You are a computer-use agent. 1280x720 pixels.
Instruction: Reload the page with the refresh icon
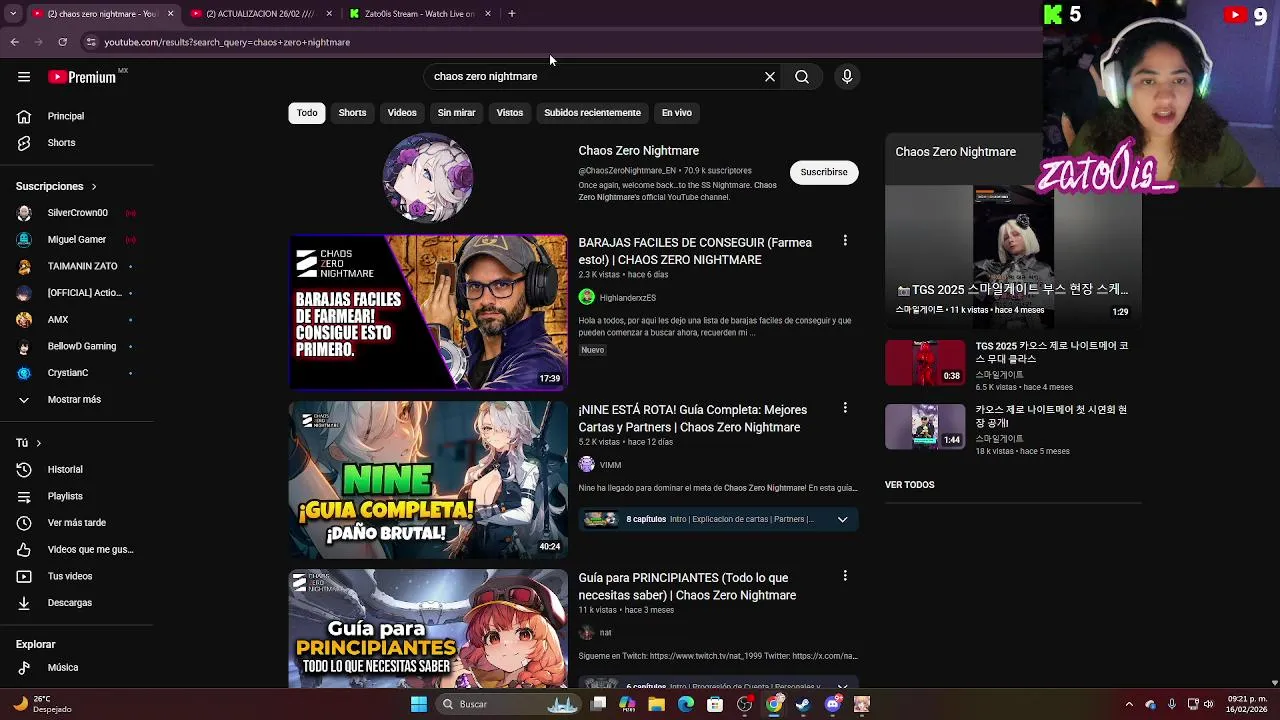click(x=62, y=42)
